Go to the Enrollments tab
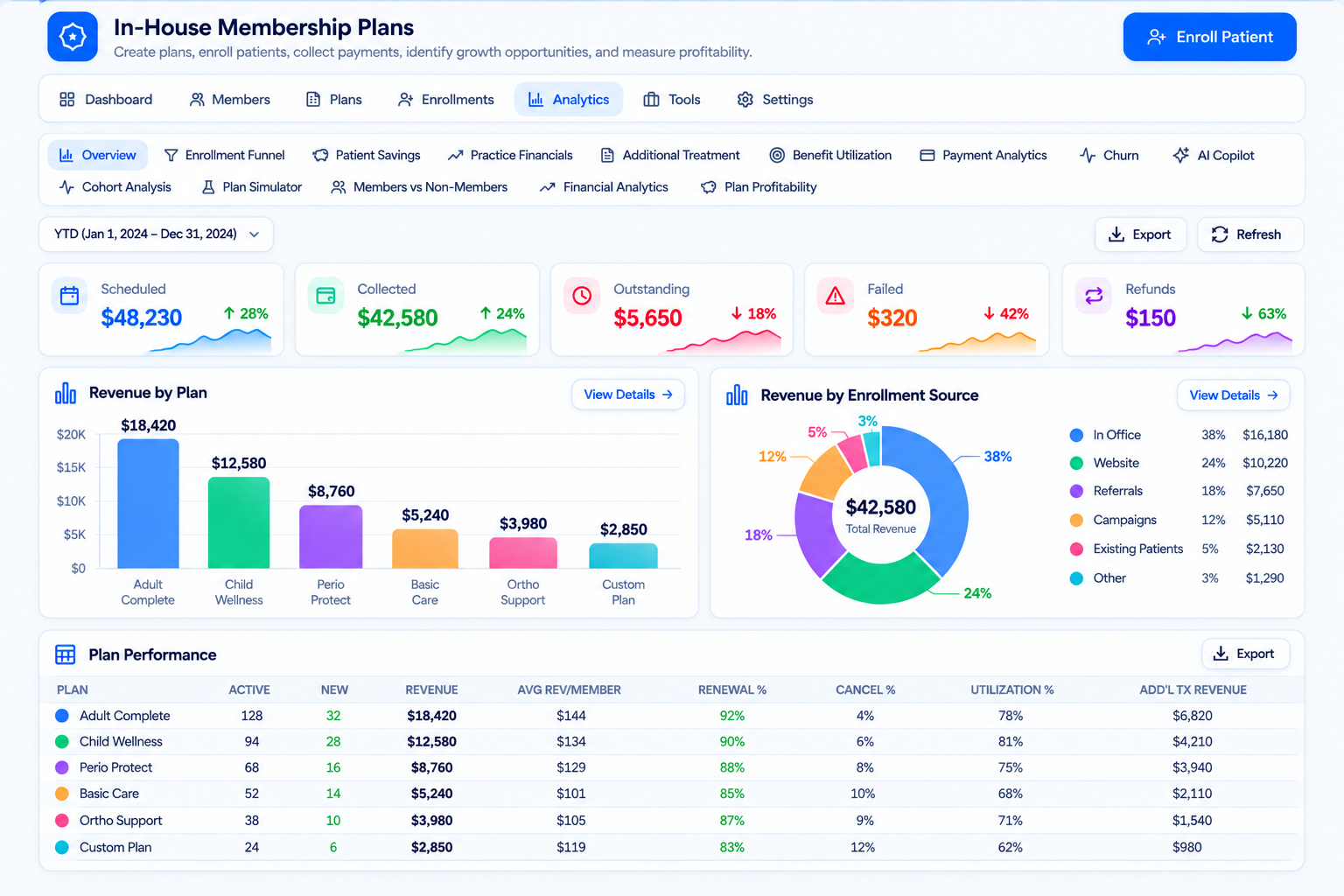This screenshot has width=1344, height=896. click(x=446, y=100)
